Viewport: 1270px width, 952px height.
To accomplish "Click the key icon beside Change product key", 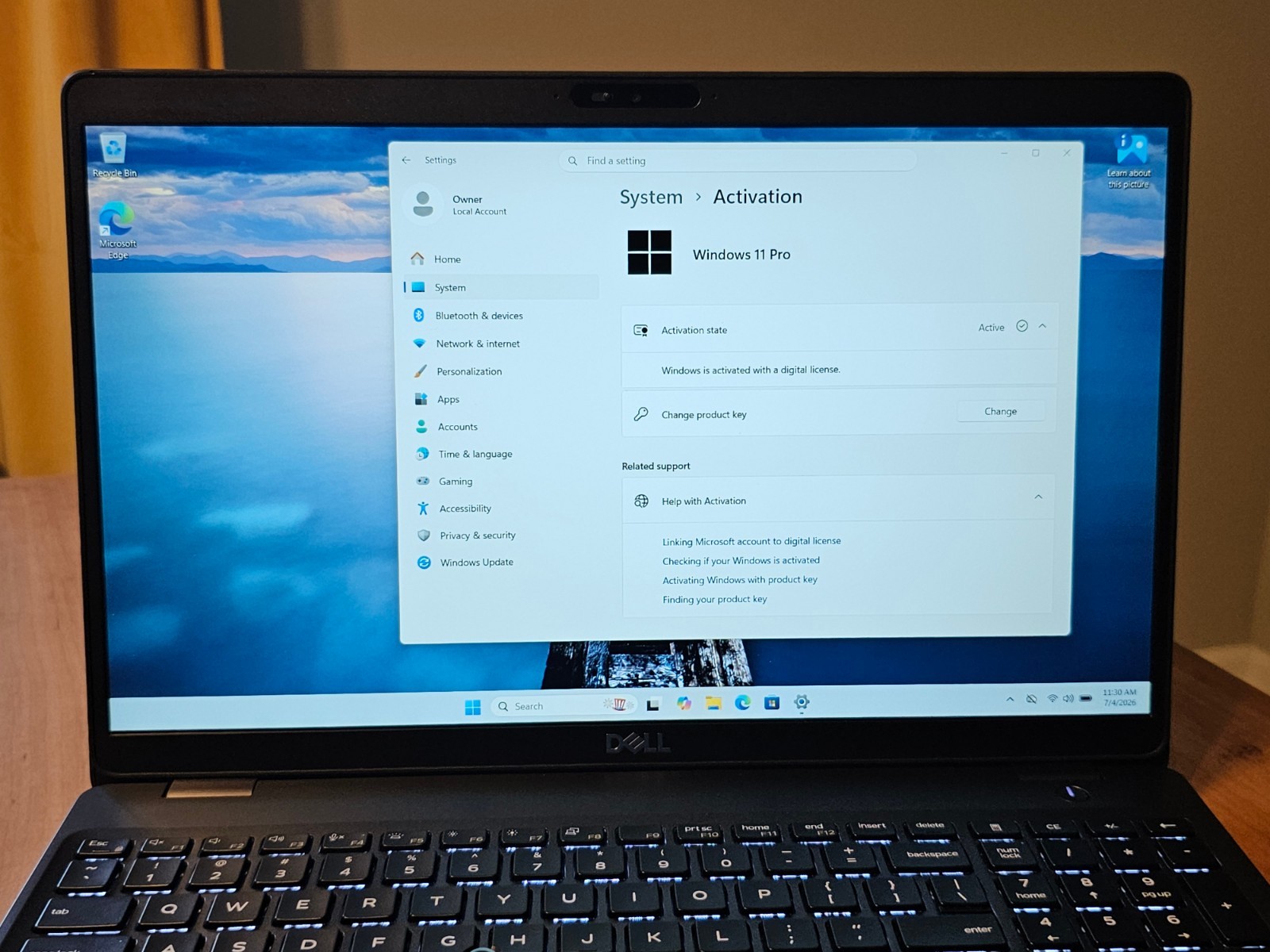I will (x=641, y=414).
